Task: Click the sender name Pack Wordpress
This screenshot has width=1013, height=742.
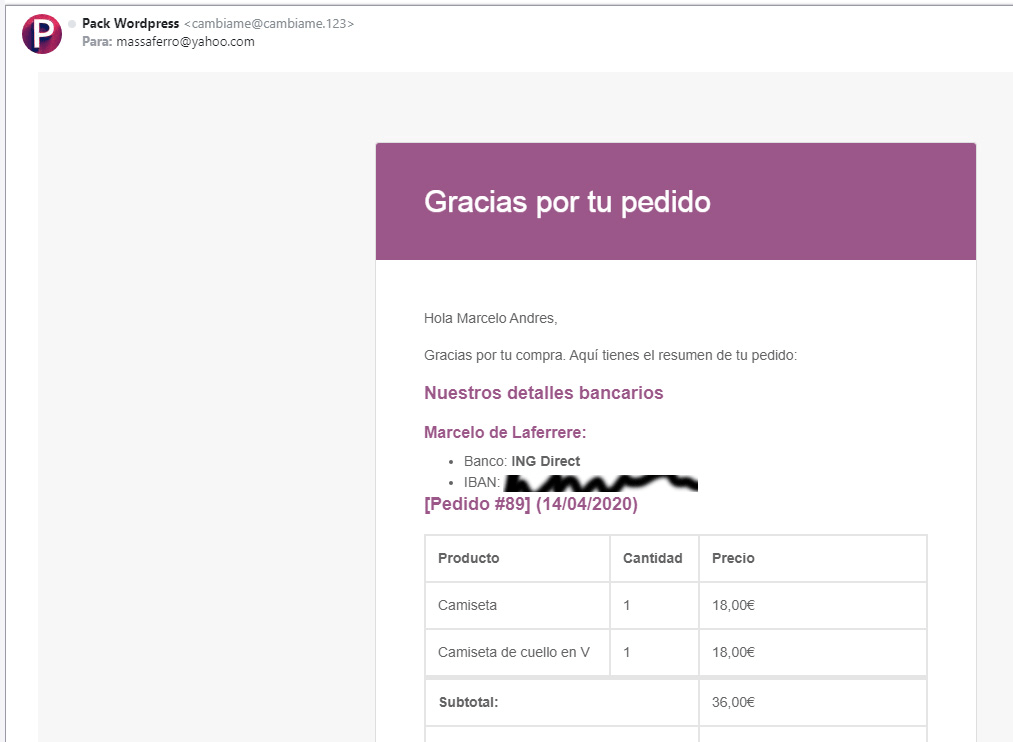Action: coord(131,23)
